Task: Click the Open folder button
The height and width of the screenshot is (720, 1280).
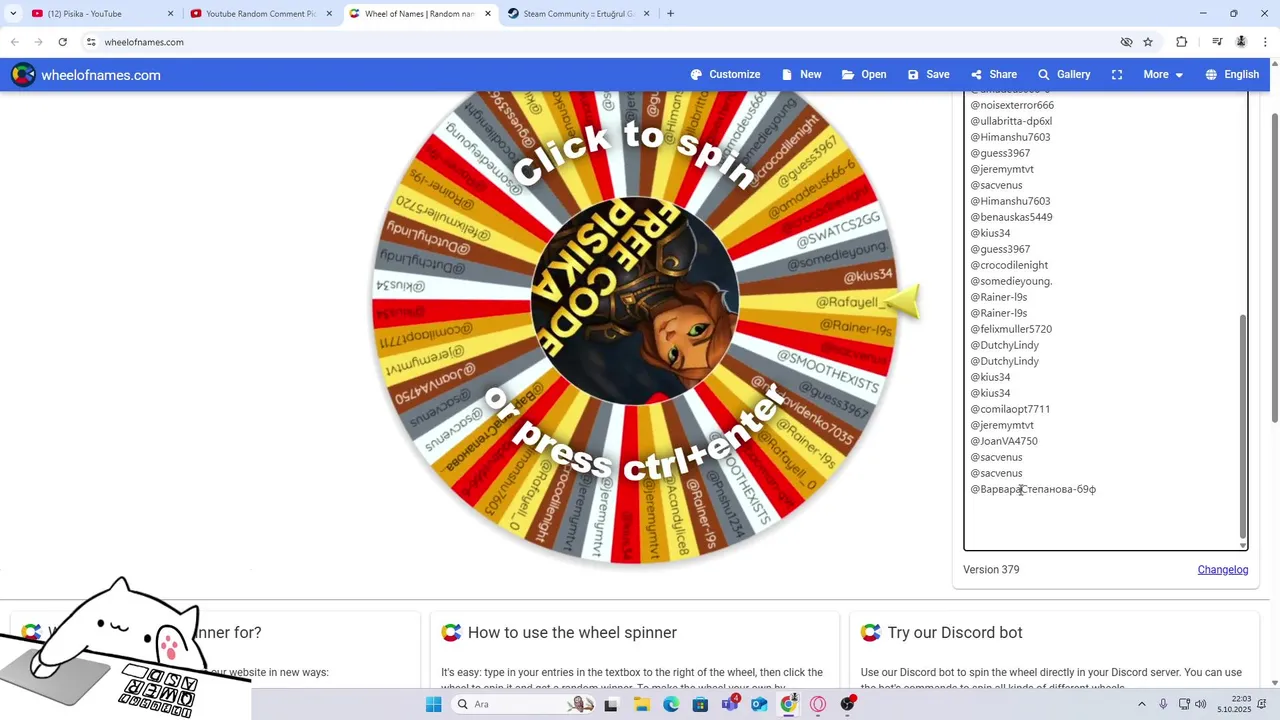Action: (x=864, y=75)
